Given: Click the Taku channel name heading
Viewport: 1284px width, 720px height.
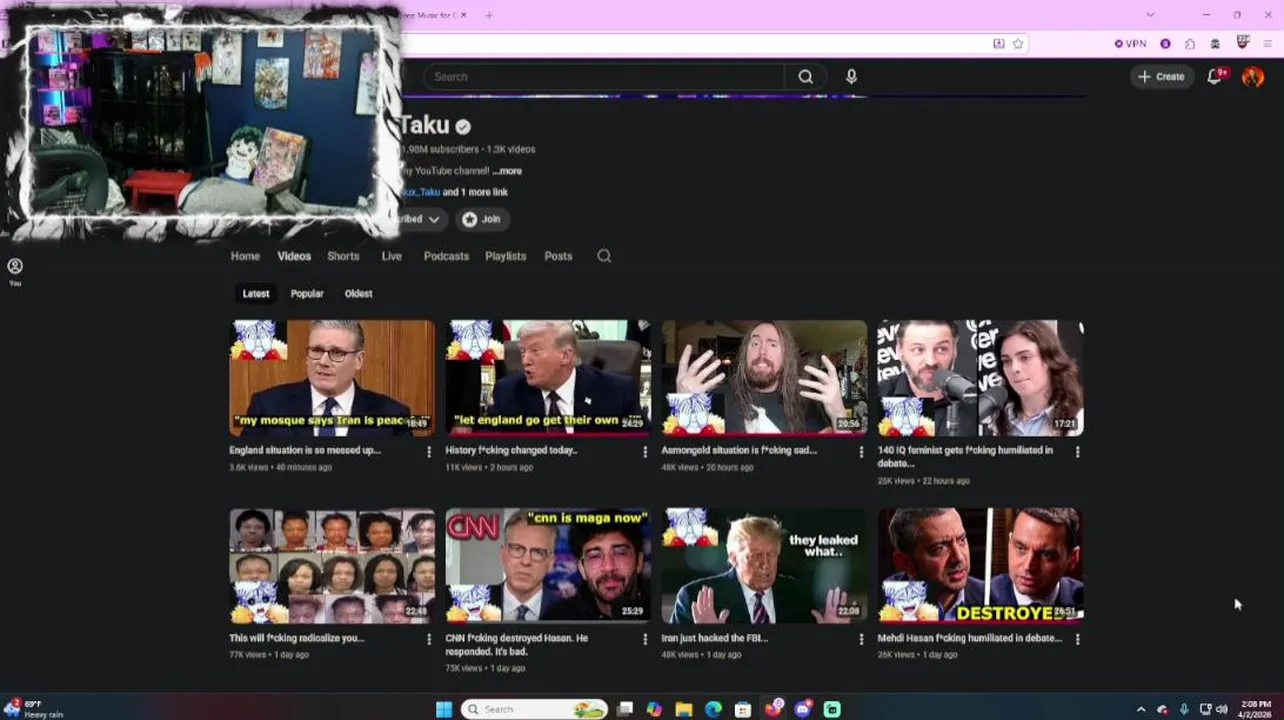Looking at the screenshot, I should click(426, 125).
